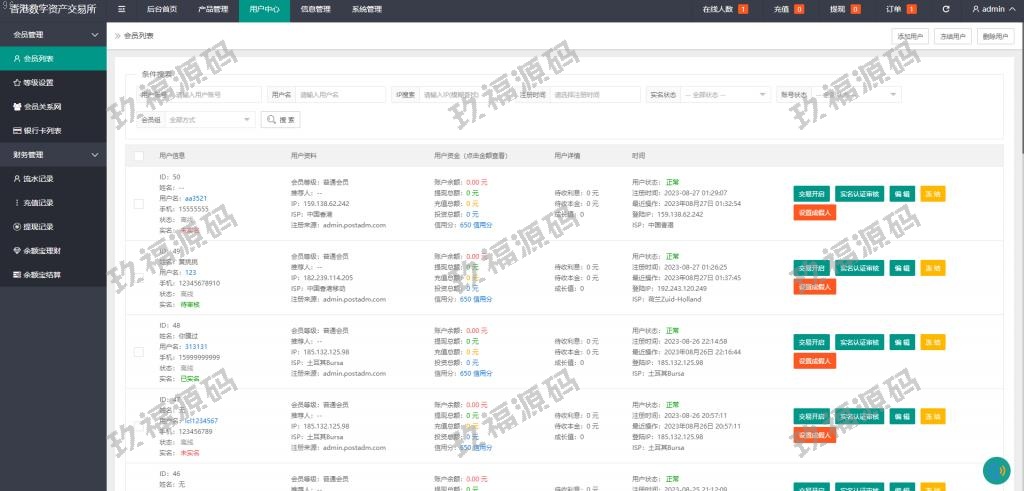The width and height of the screenshot is (1024, 491).
Task: Check the box for user ID 50
Action: [x=139, y=204]
